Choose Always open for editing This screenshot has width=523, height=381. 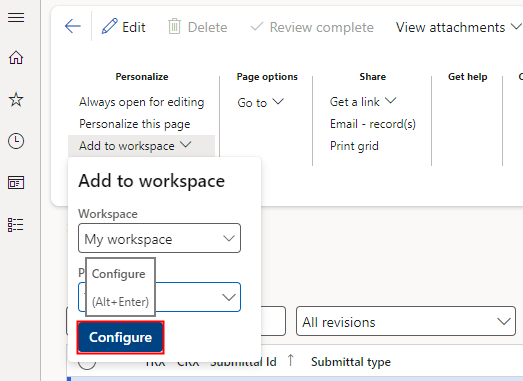pyautogui.click(x=141, y=102)
